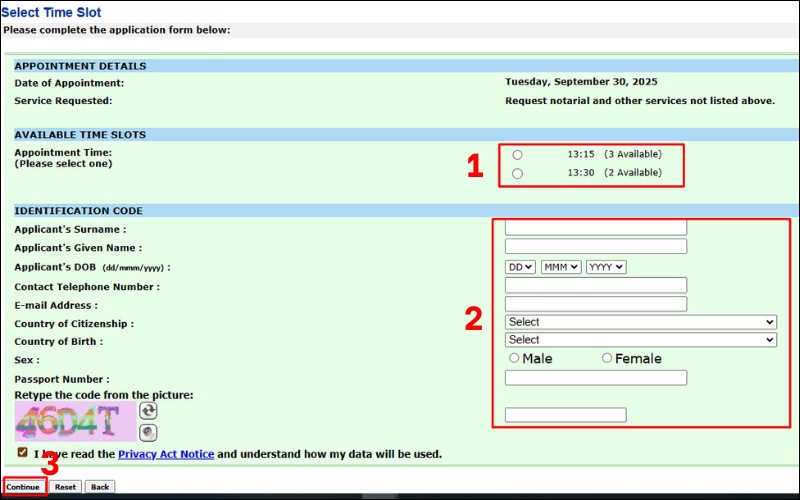Expand the Country of Birth select list

tap(640, 340)
